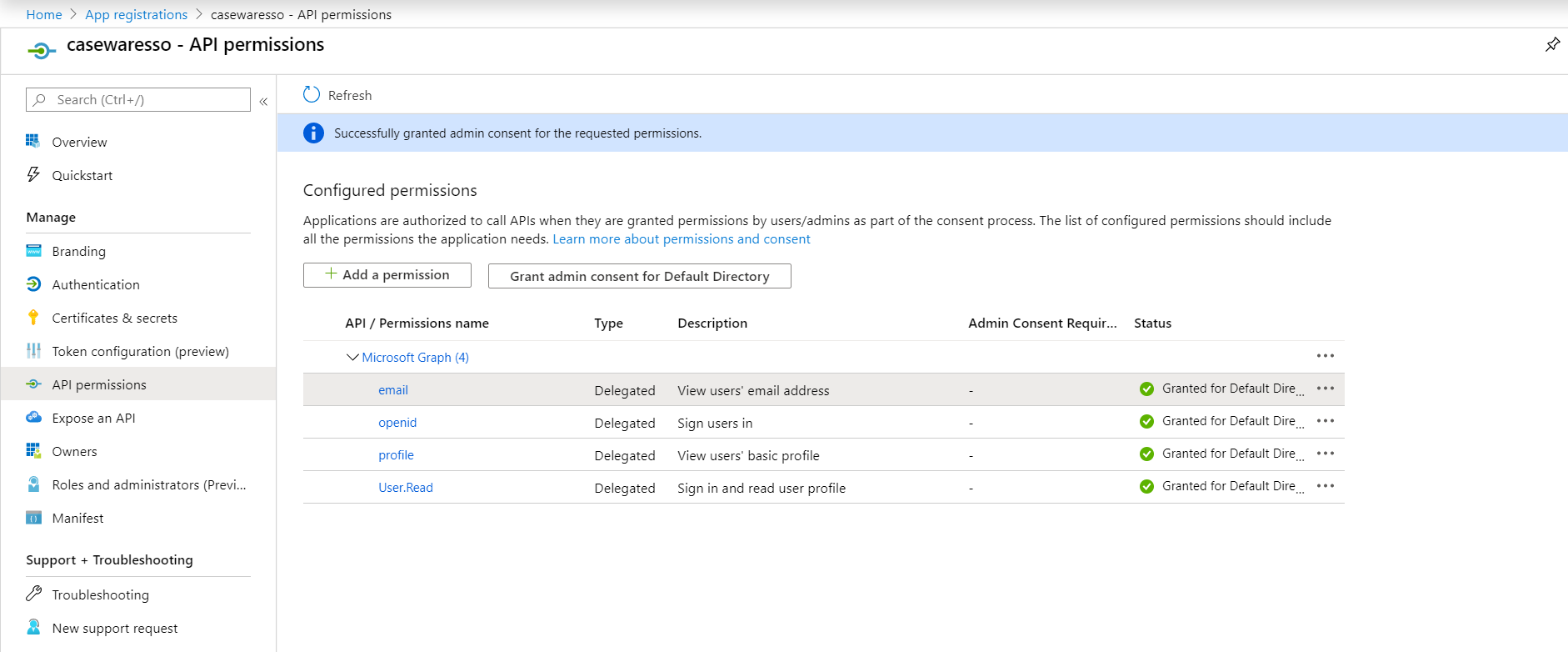Open Microsoft Graph group ellipsis menu

[x=1325, y=356]
